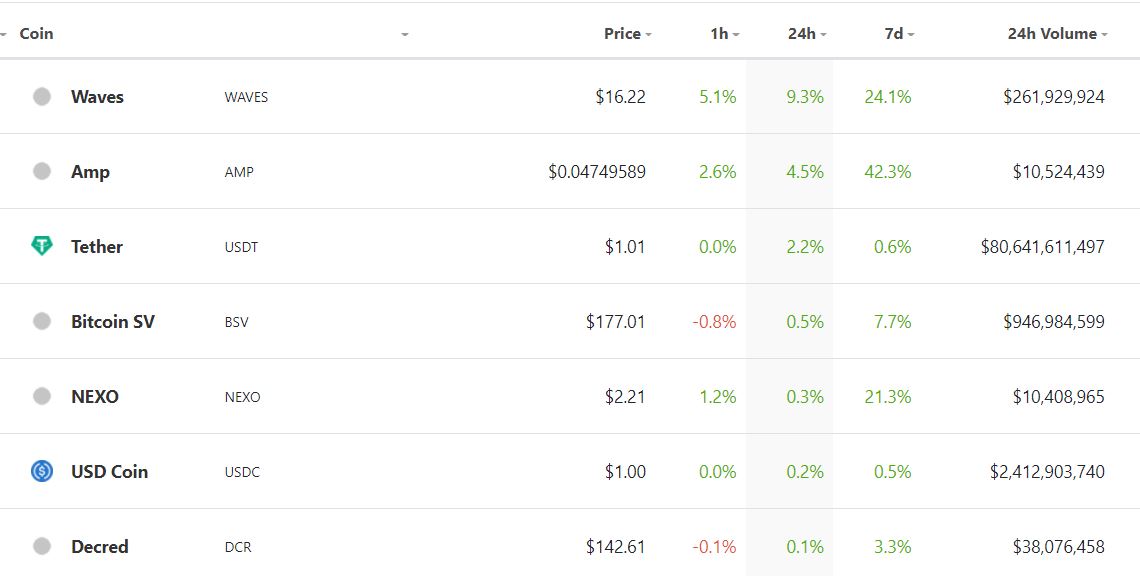The height and width of the screenshot is (576, 1140).
Task: Sort by the 24h Volume column
Action: tap(1057, 33)
